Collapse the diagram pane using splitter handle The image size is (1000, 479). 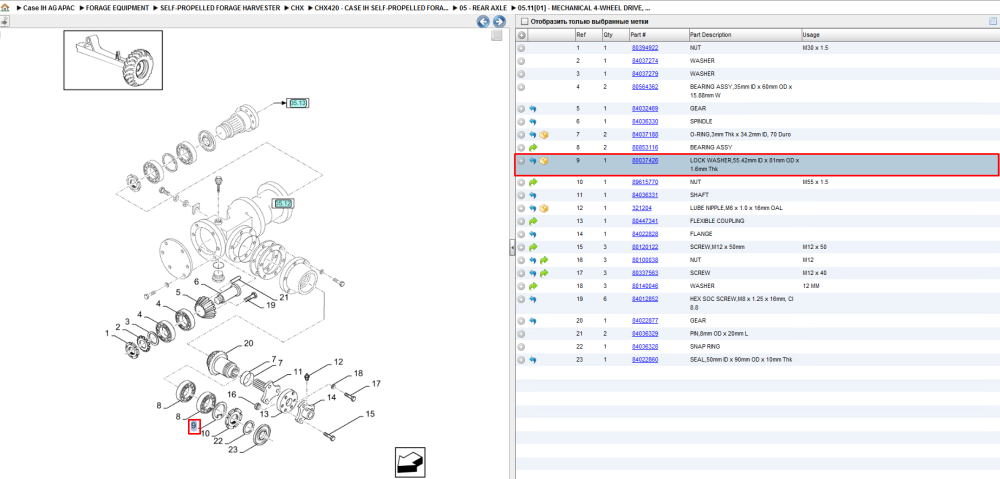click(512, 248)
